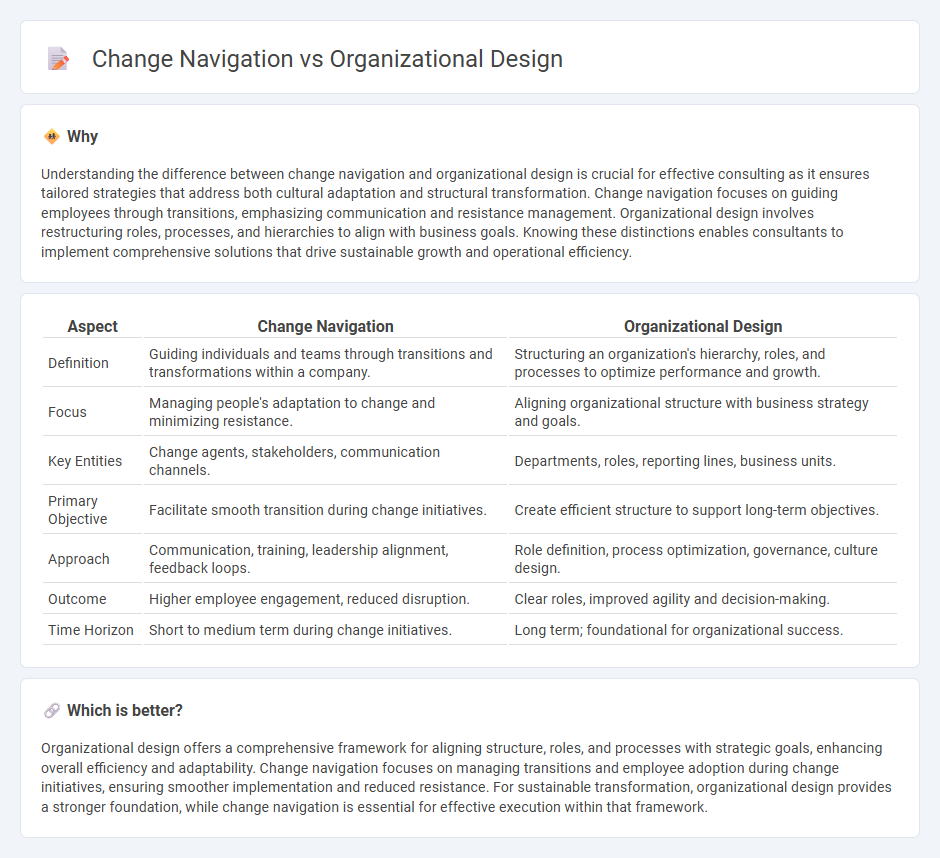Click the memo document icon beside the title
This screenshot has height=858, width=940.
point(57,59)
